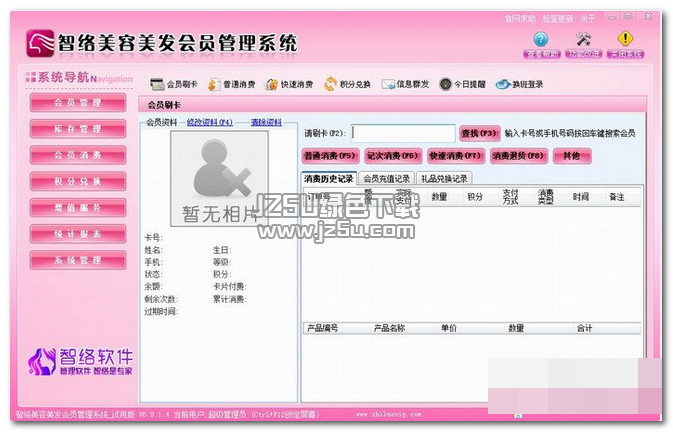The height and width of the screenshot is (432, 673).
Task: Click the 官网求助 link at the top
Action: [x=520, y=18]
